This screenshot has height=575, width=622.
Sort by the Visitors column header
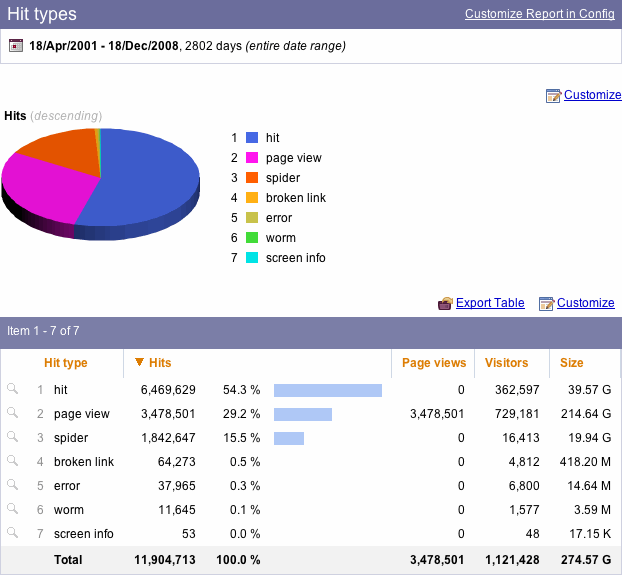[x=506, y=363]
